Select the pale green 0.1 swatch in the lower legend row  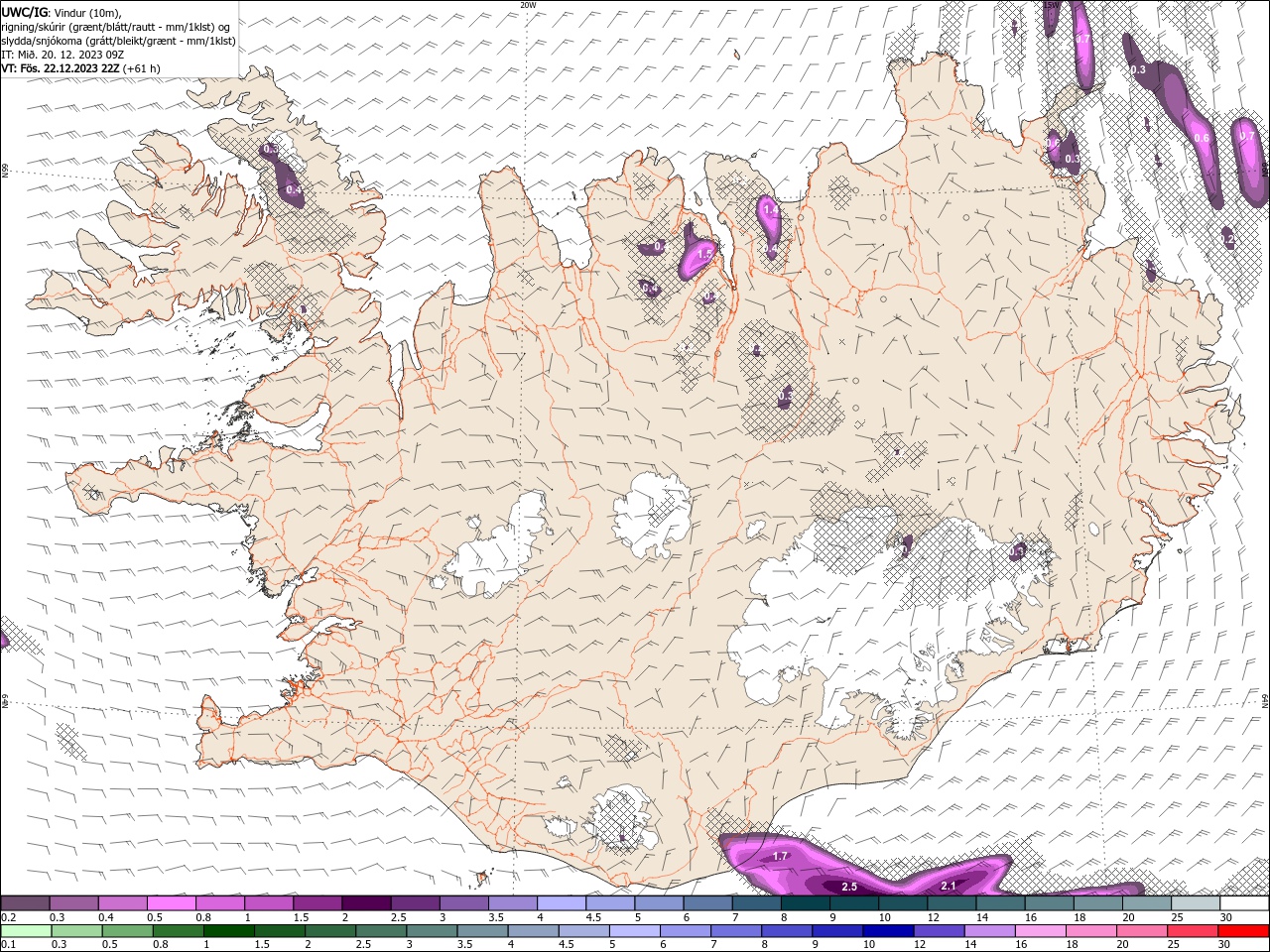pos(26,931)
